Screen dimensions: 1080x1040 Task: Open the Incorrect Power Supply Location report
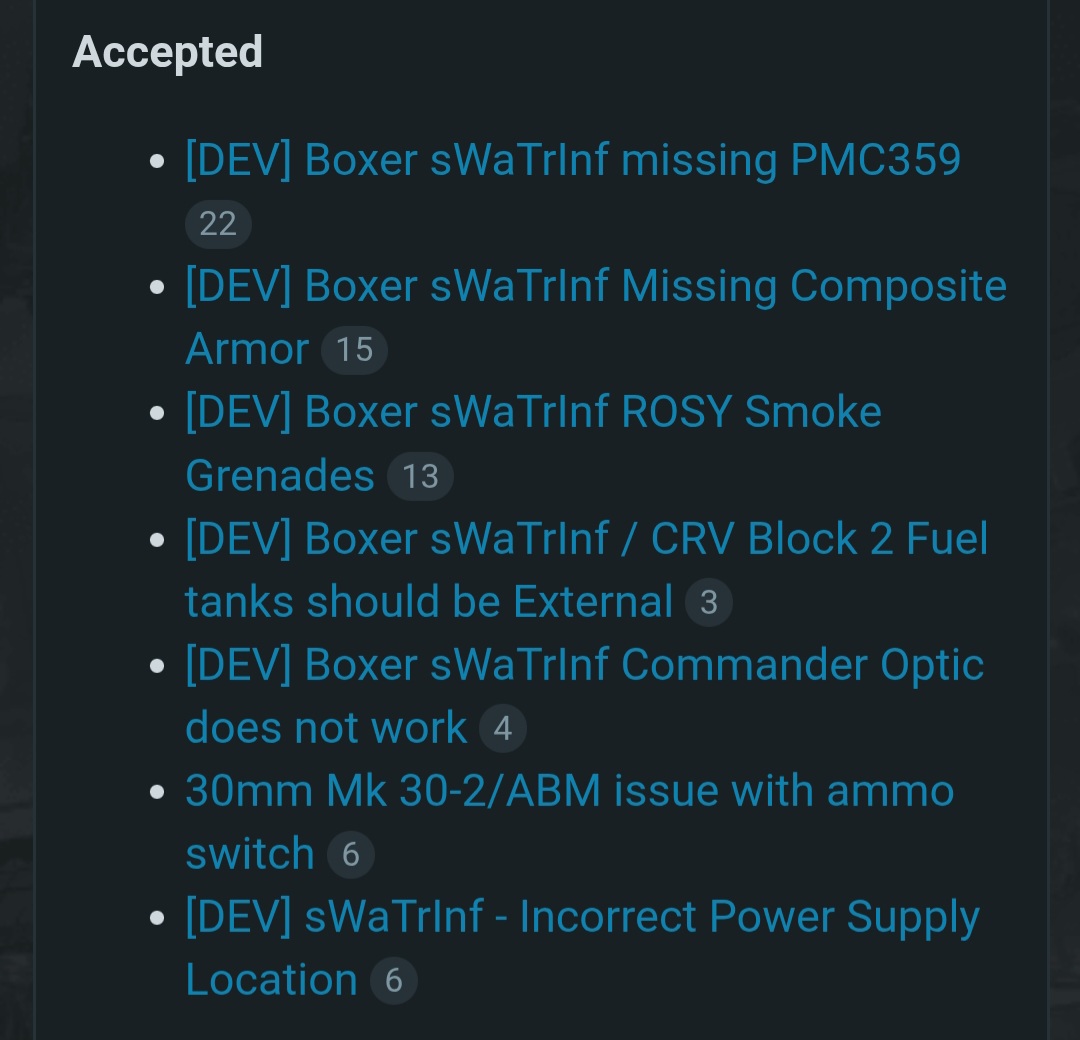coord(581,918)
